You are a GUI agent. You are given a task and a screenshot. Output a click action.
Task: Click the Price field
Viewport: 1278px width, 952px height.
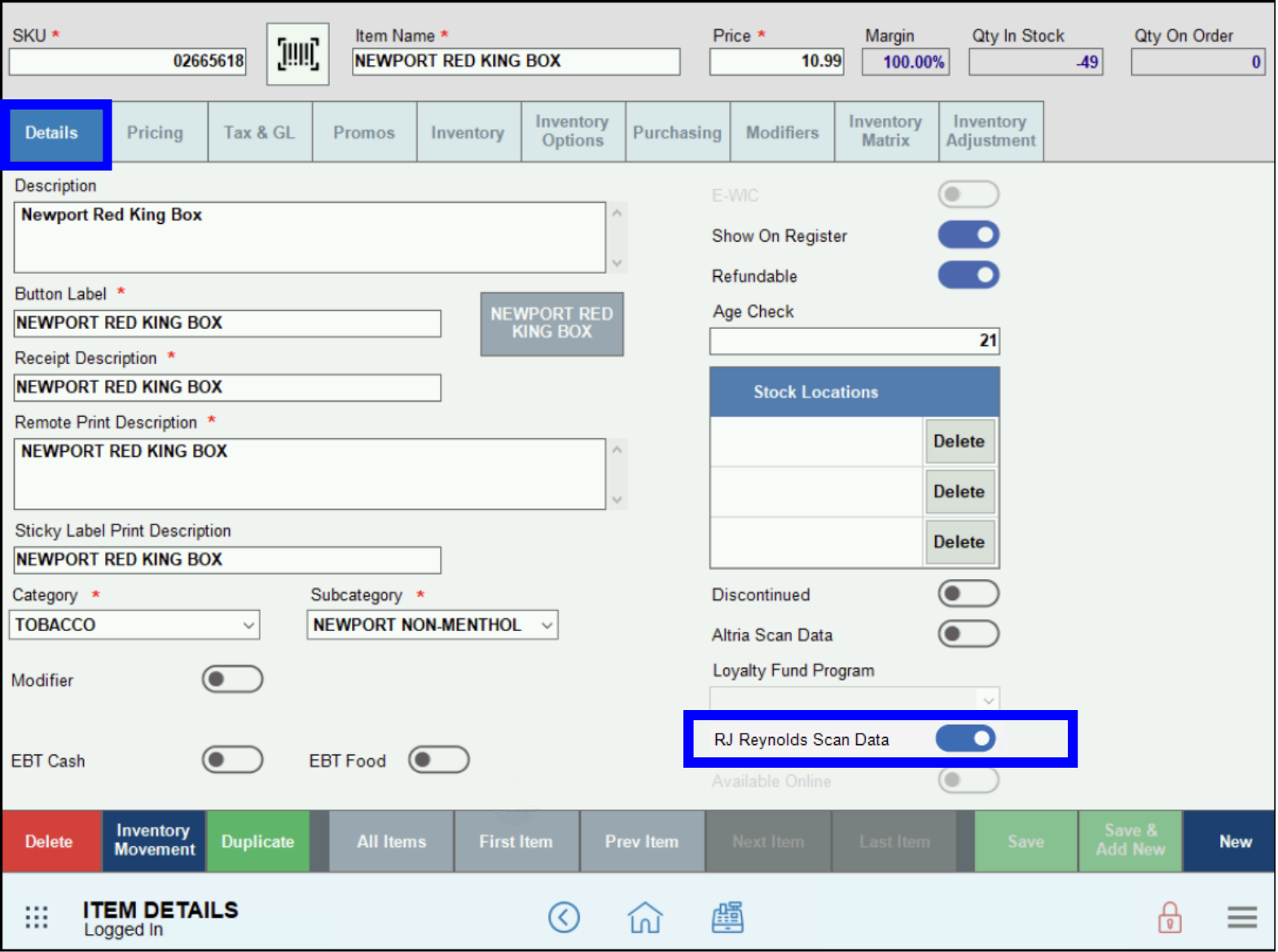776,61
